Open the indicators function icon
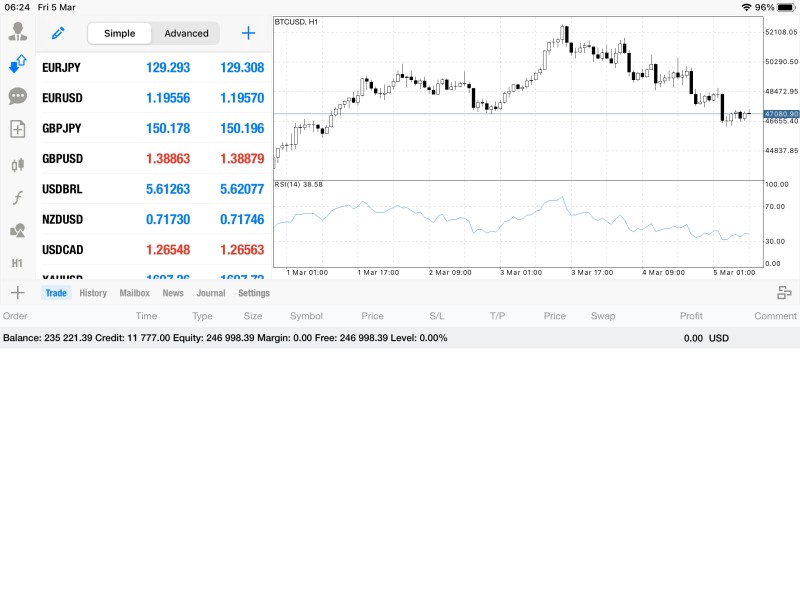Viewport: 800px width, 600px height. (18, 197)
